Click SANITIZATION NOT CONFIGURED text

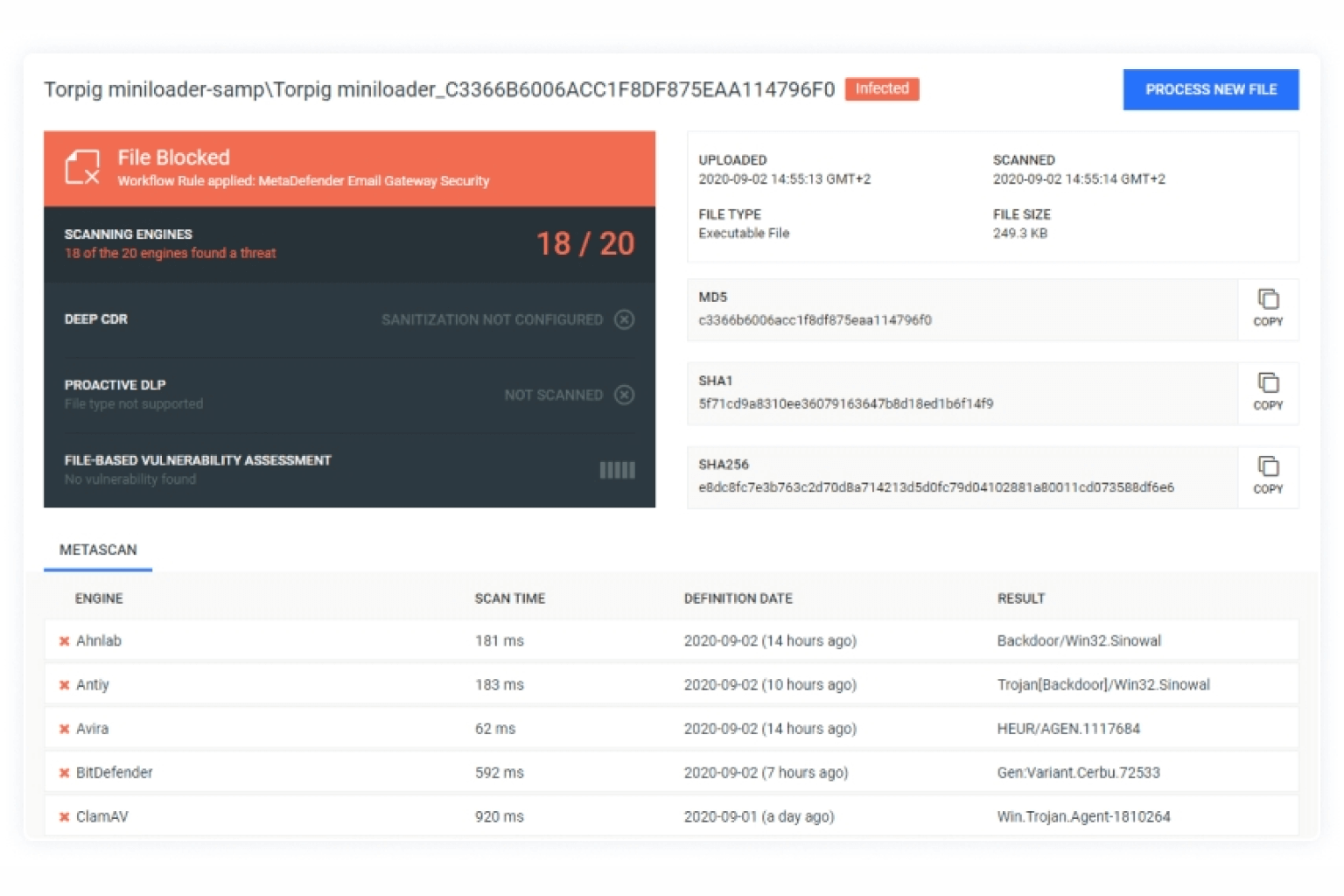(492, 319)
